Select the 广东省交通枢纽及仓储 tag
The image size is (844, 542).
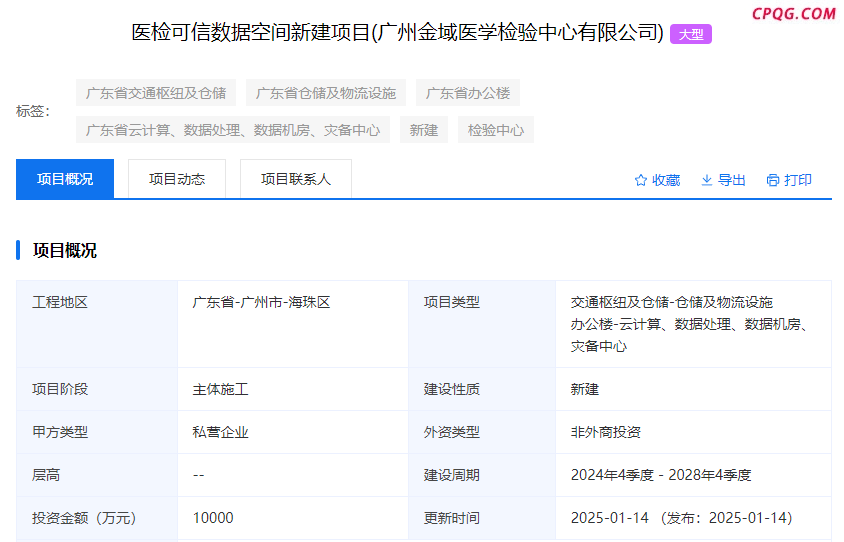(x=156, y=93)
